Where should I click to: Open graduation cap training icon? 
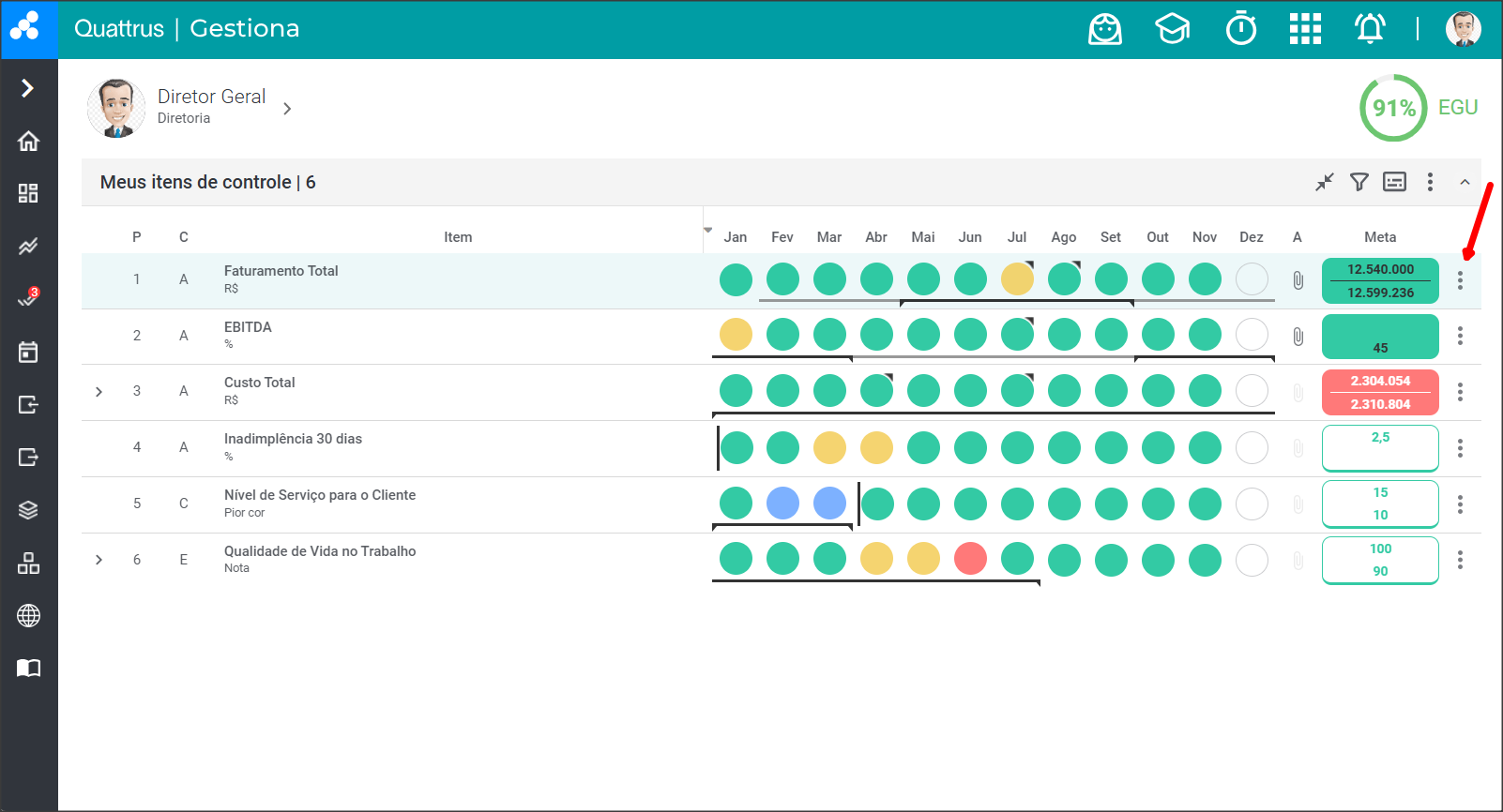tap(1172, 29)
